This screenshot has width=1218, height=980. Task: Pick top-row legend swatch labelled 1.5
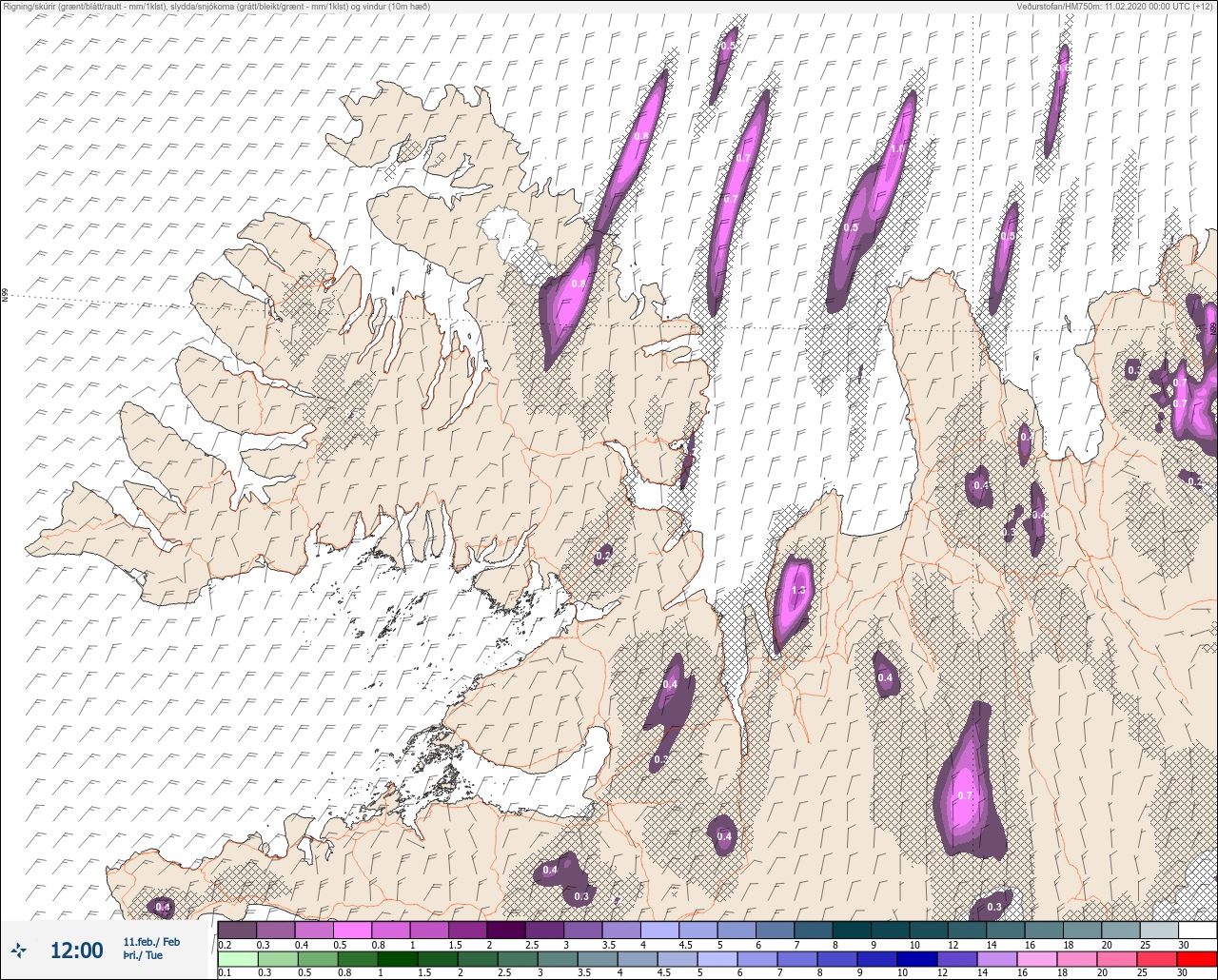(467, 930)
